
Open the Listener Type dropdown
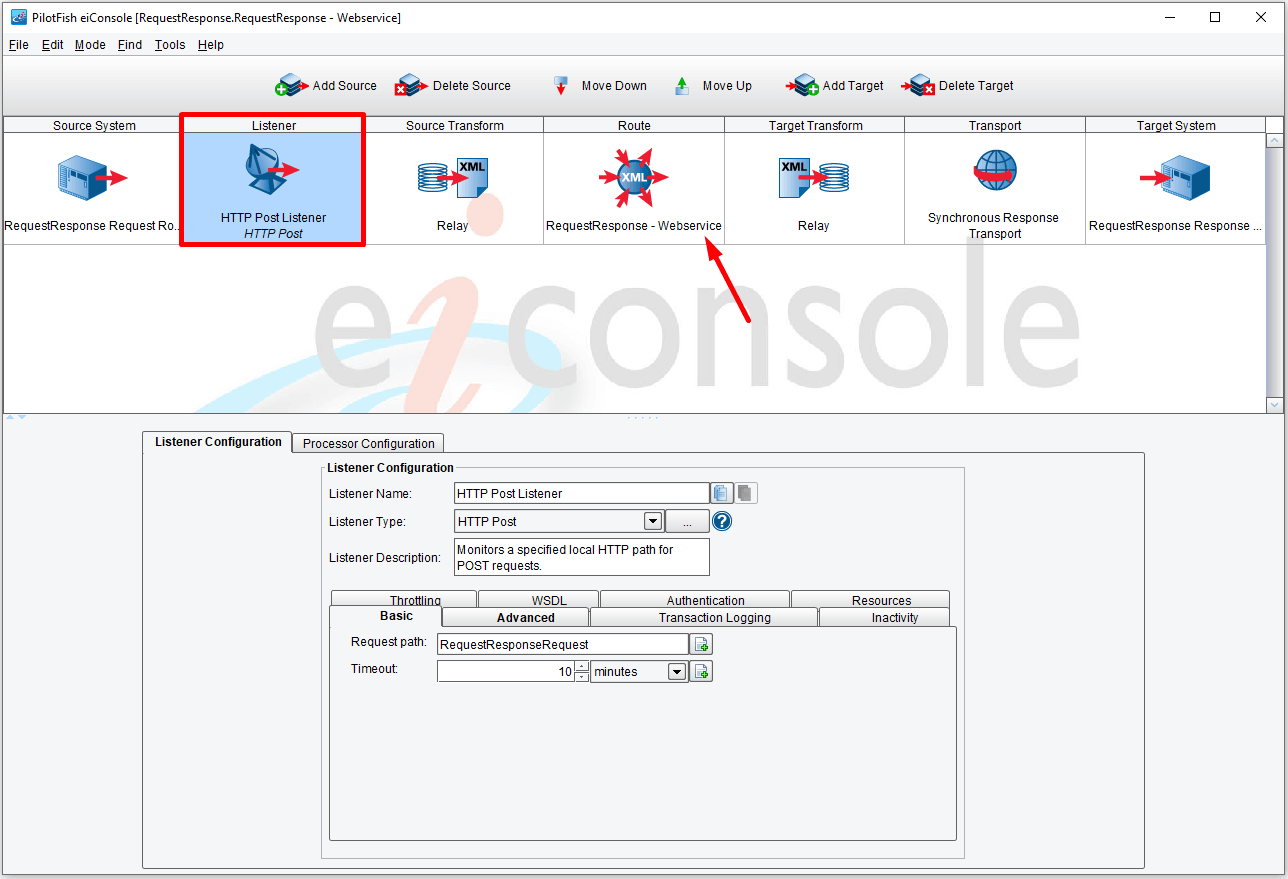653,521
